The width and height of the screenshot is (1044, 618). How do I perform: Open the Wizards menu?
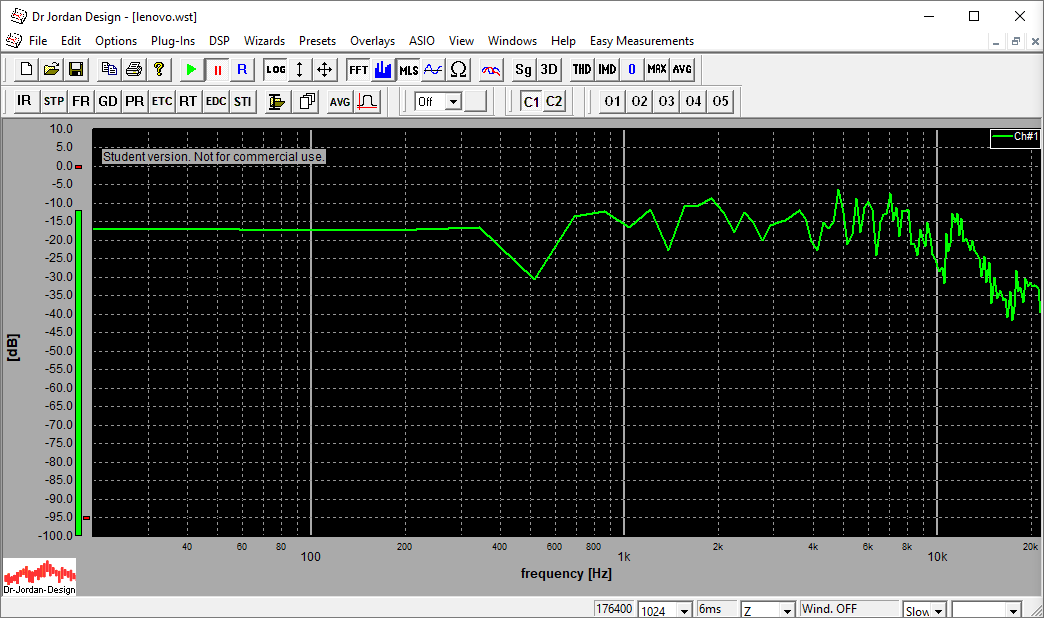pos(264,41)
